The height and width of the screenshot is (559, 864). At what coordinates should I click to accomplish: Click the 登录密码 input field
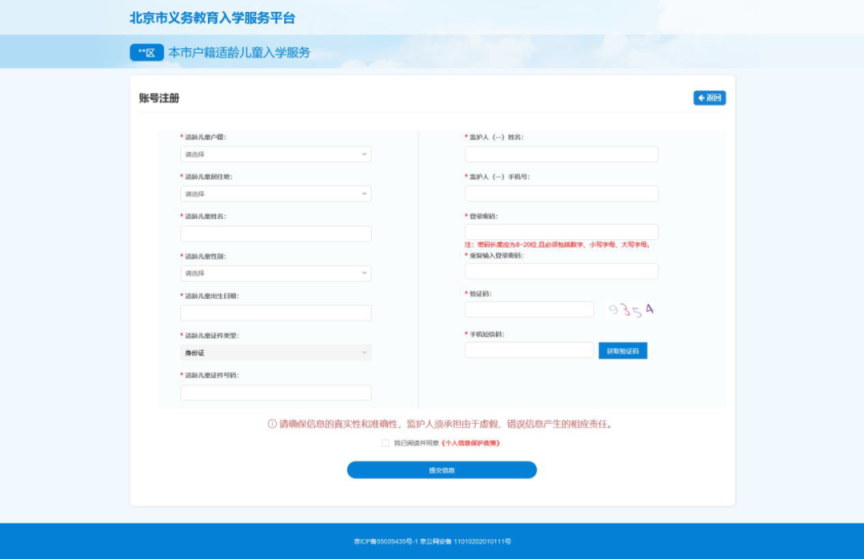tap(561, 231)
